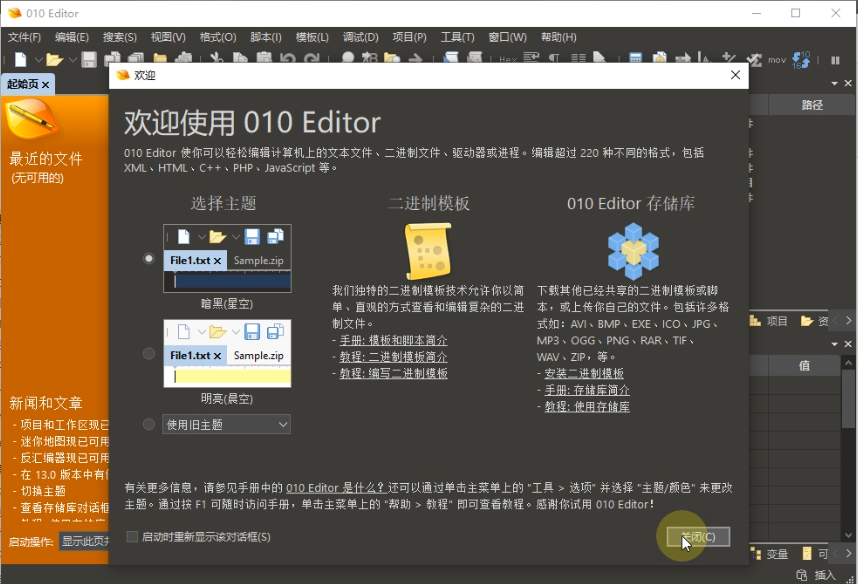Open the 脚本(I) menu
This screenshot has width=858, height=584.
(x=265, y=37)
